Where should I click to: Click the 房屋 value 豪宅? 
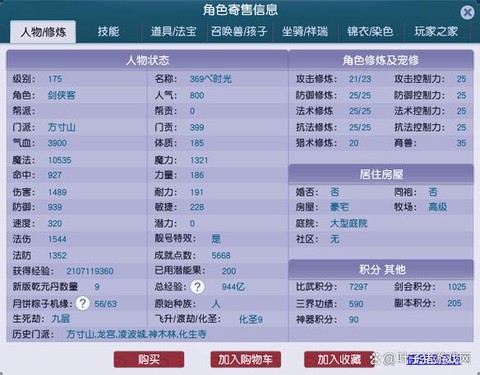point(339,207)
